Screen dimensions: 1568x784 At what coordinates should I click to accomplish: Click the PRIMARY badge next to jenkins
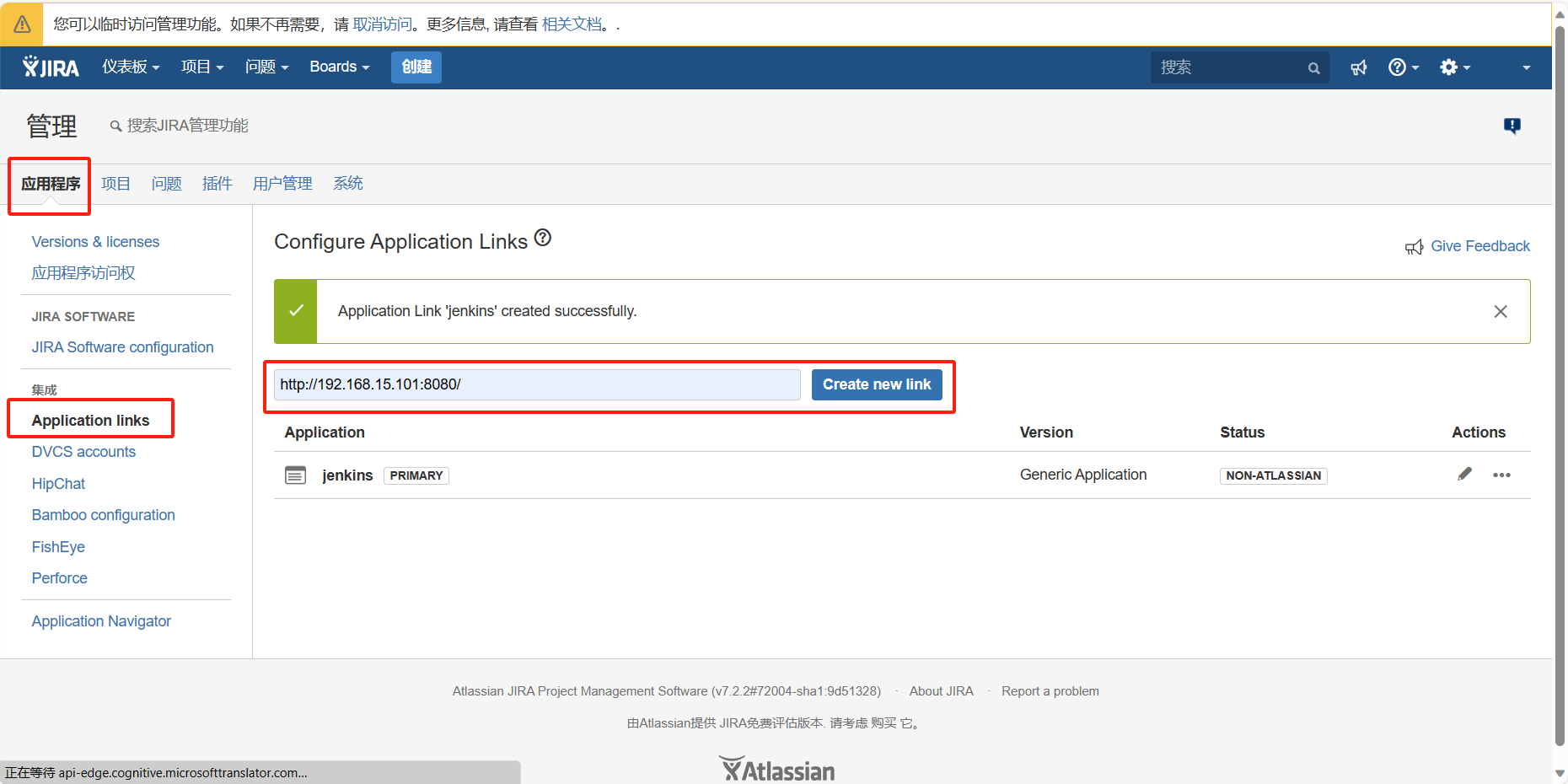coord(416,475)
